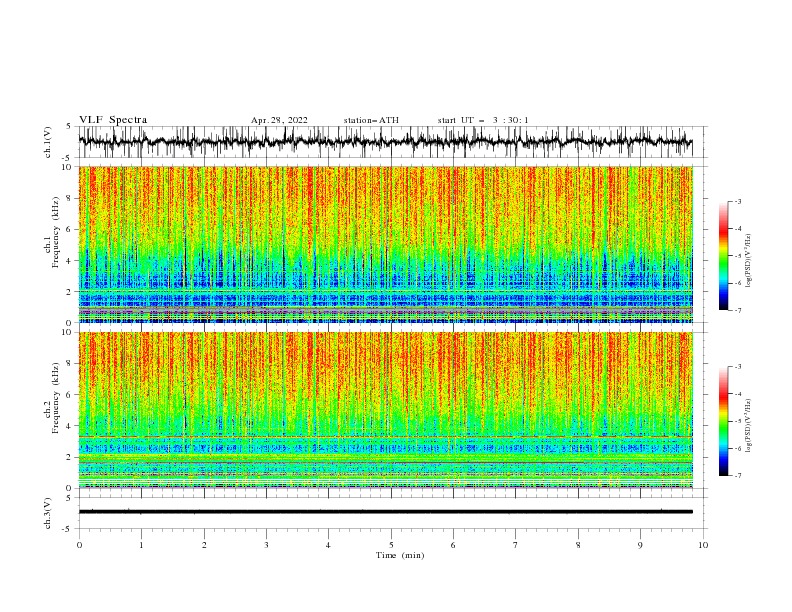Click the "ch.1(V)" waveform axis label
The image size is (792, 612).
tap(48, 142)
